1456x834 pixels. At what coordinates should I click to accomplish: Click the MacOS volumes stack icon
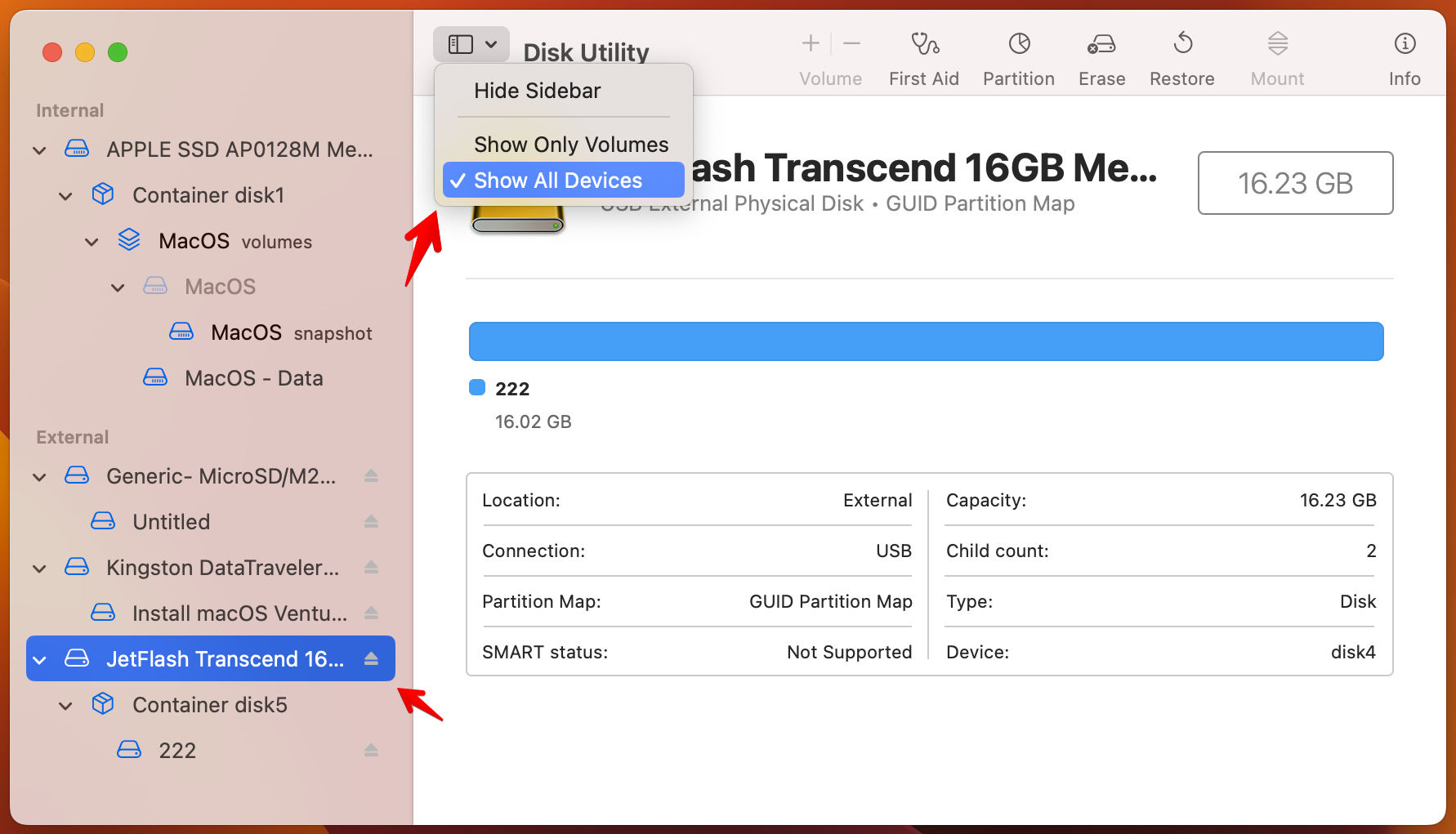tap(129, 239)
